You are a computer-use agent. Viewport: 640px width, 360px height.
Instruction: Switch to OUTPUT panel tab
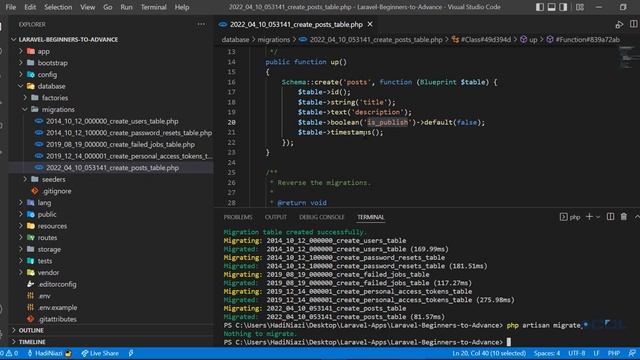[276, 217]
